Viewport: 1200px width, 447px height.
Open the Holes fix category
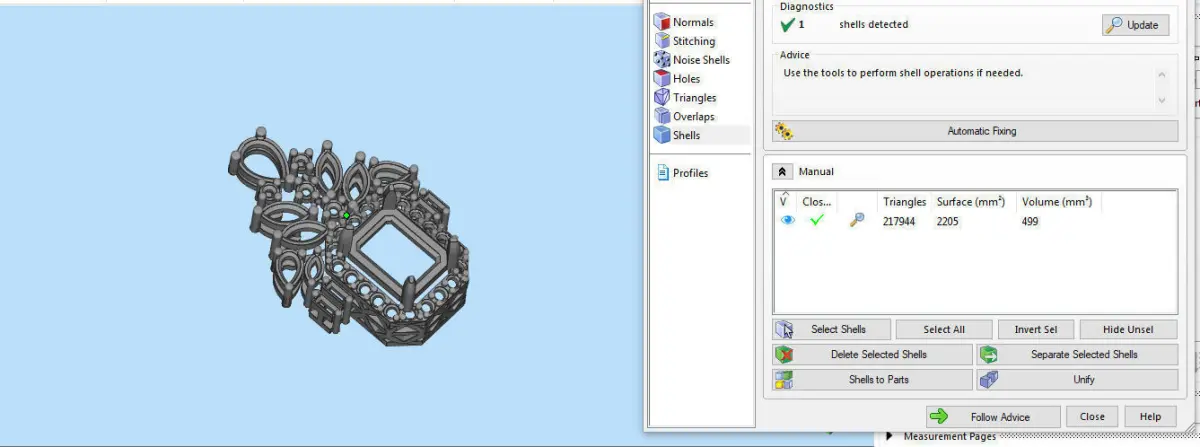tap(678, 79)
